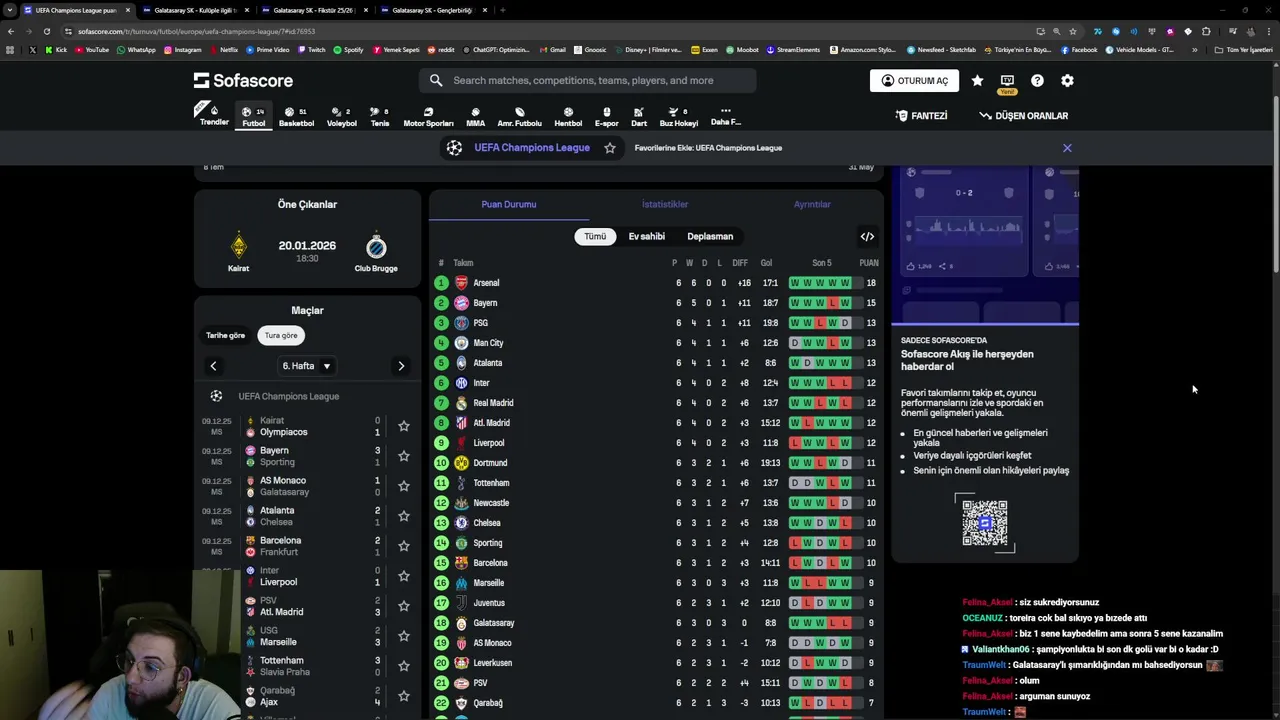Star the AS Monaco vs Galatasaray match
1280x720 pixels.
coord(403,486)
